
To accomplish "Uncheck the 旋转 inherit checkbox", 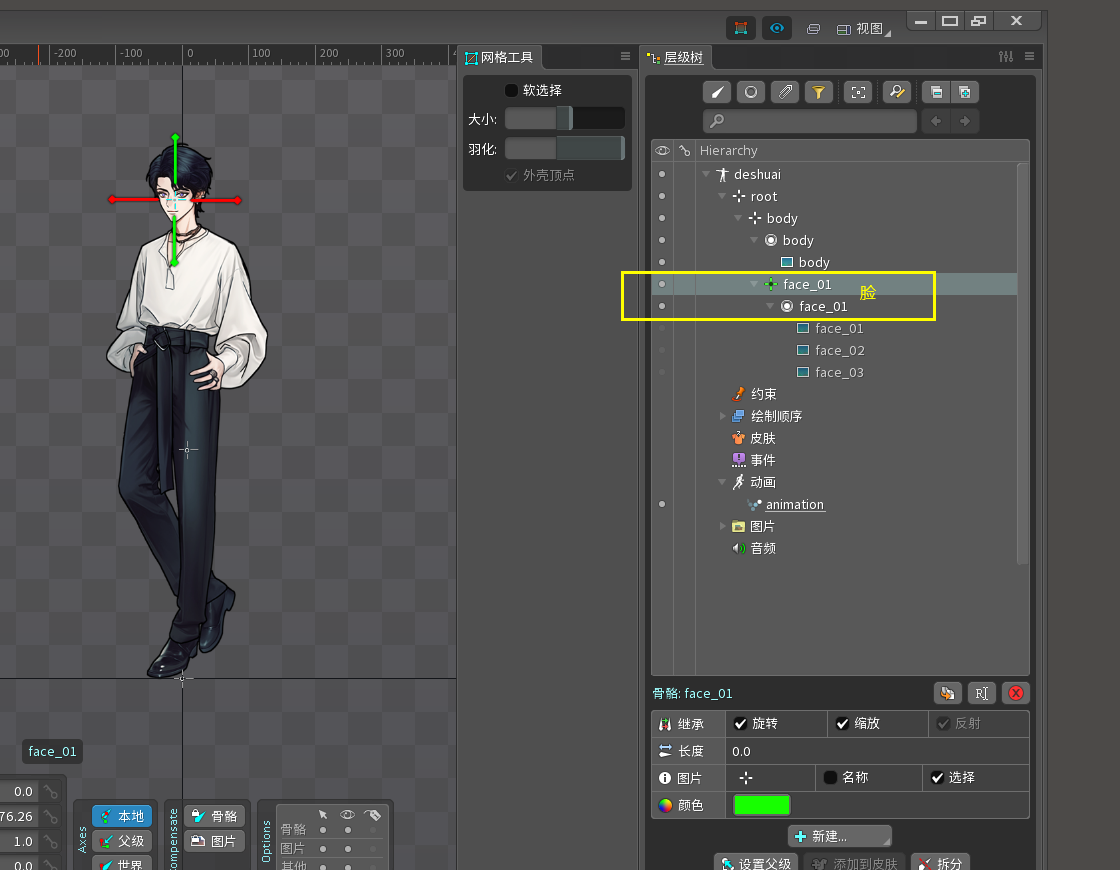I will 741,724.
